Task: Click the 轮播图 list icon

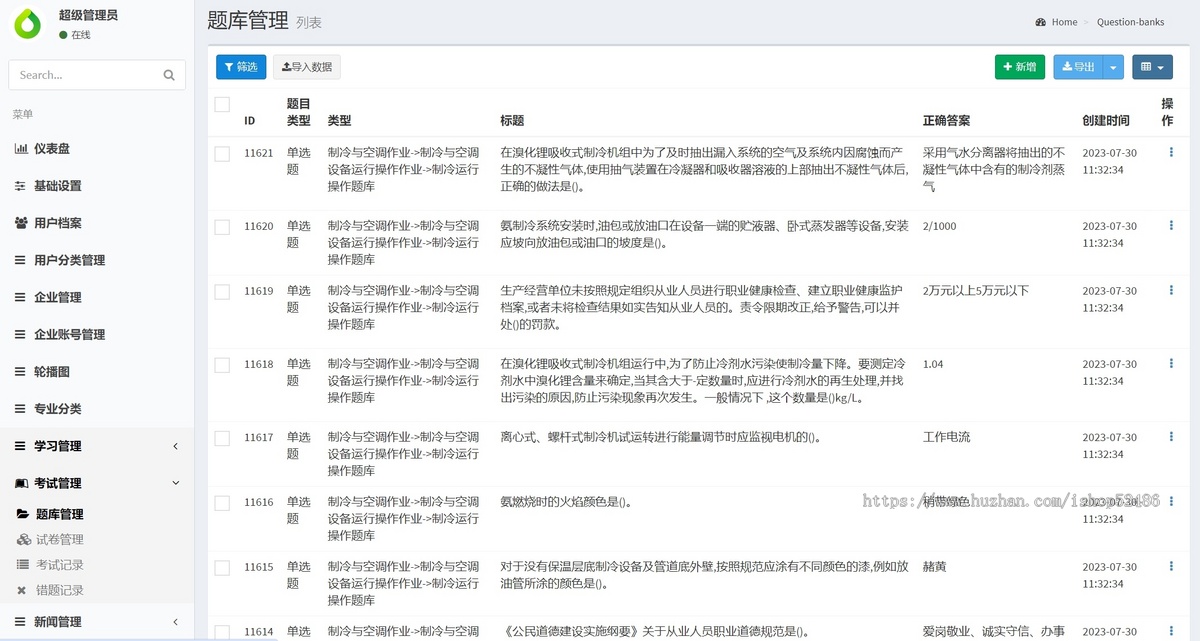Action: click(x=21, y=371)
